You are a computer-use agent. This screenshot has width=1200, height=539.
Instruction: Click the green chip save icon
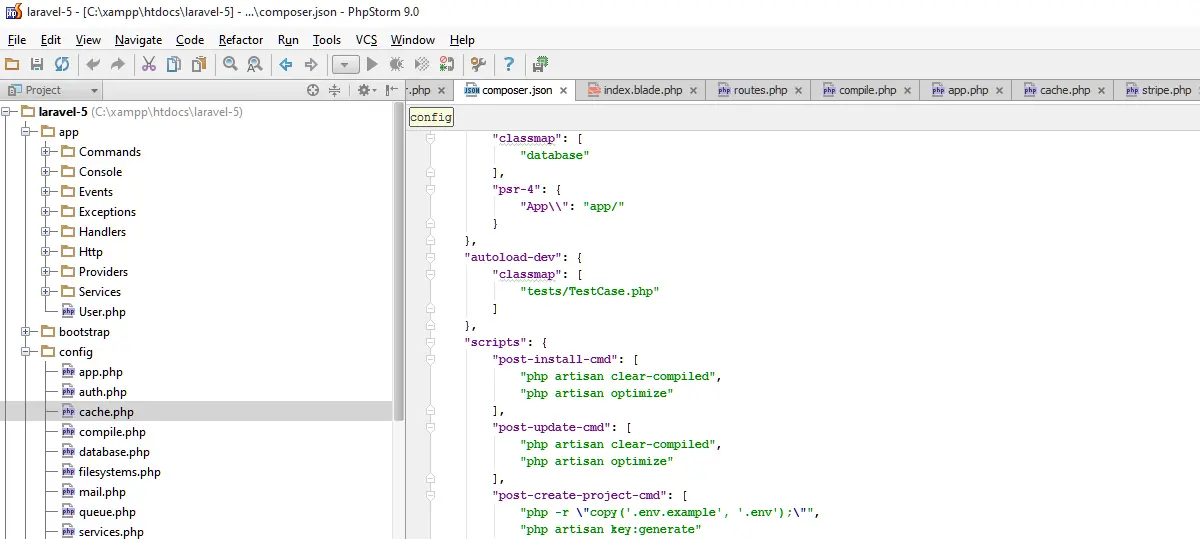(x=540, y=64)
